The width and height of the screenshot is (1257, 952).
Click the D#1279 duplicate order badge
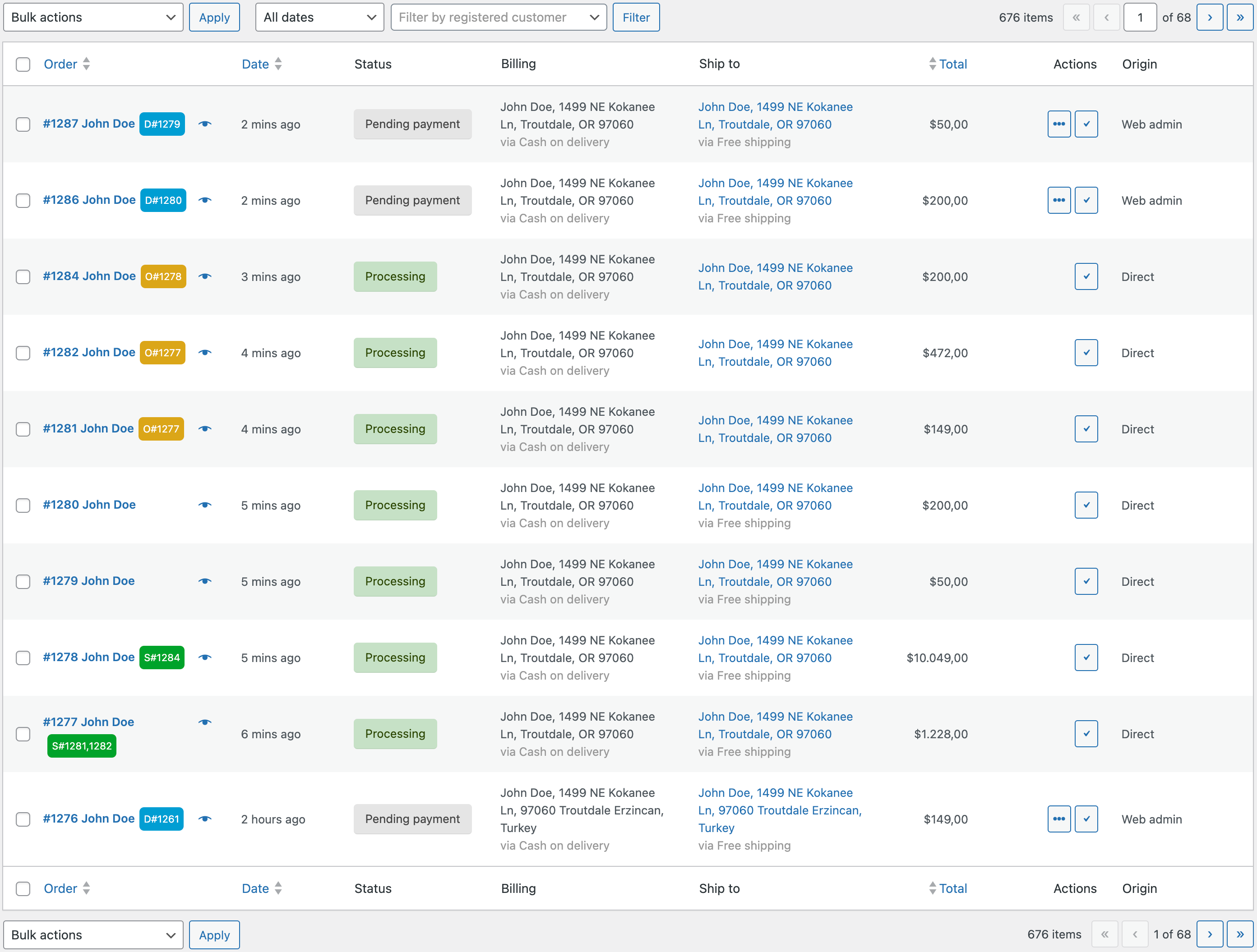click(x=162, y=123)
